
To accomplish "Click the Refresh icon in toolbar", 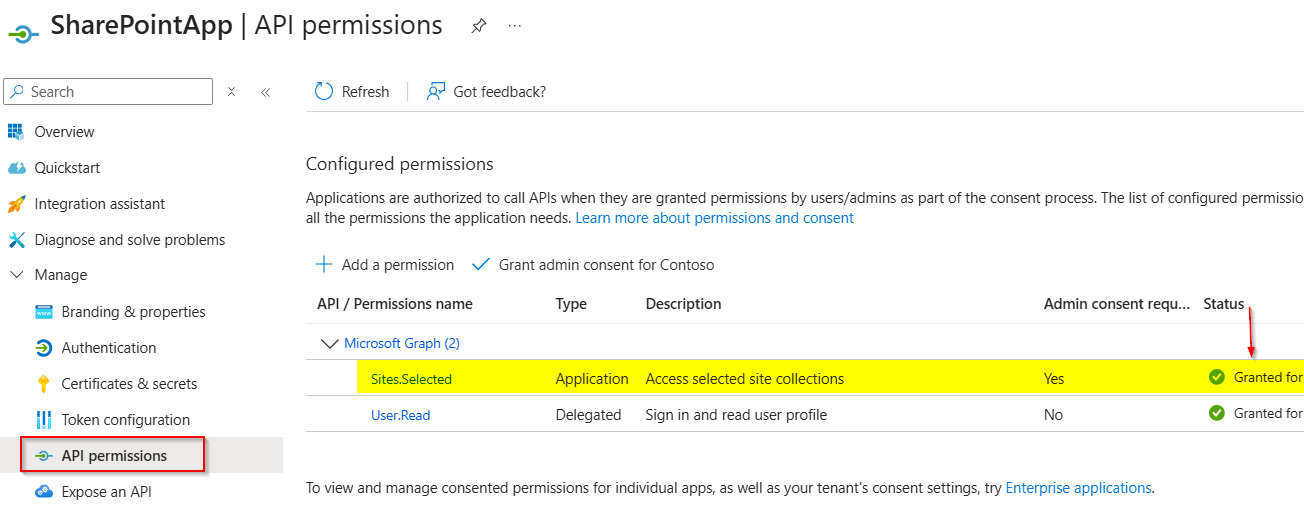I will click(324, 92).
